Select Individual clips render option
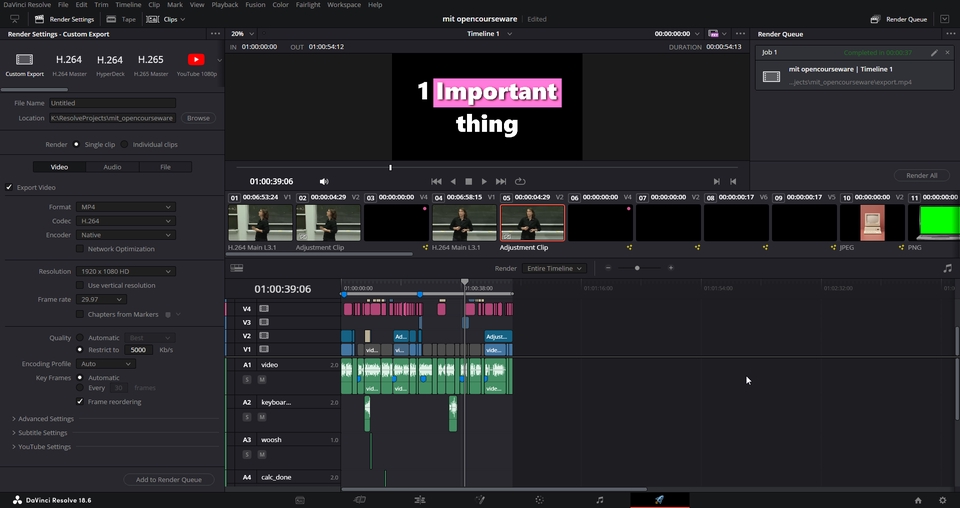 pyautogui.click(x=124, y=144)
